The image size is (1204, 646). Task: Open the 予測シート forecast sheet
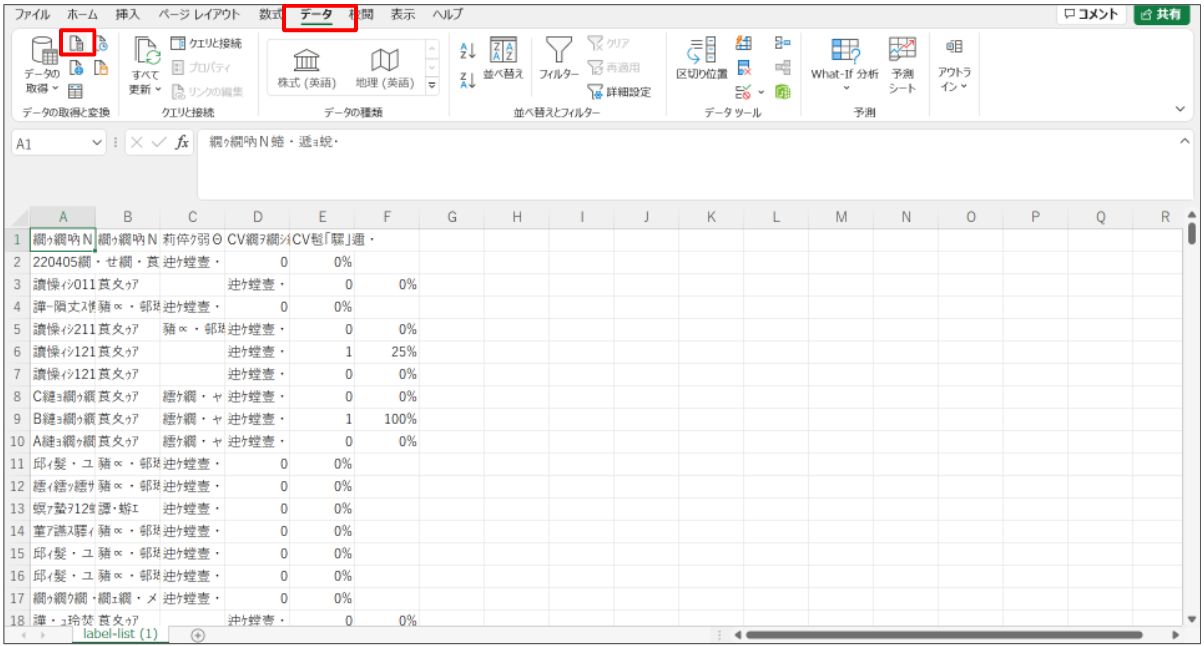[902, 66]
